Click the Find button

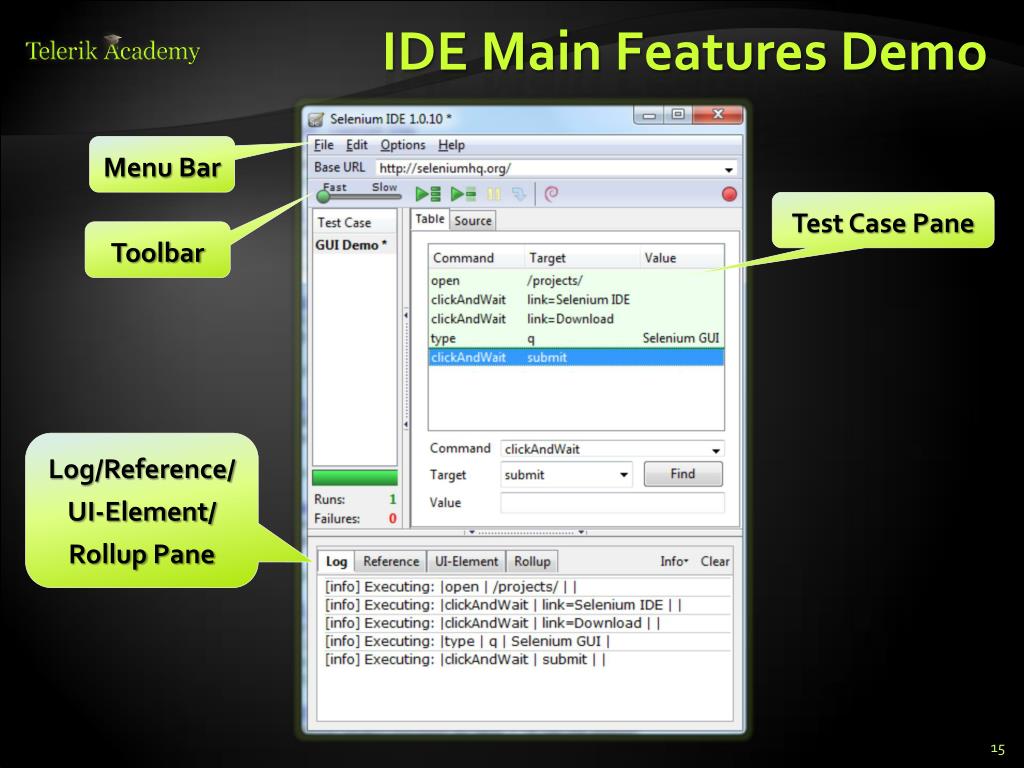coord(683,474)
